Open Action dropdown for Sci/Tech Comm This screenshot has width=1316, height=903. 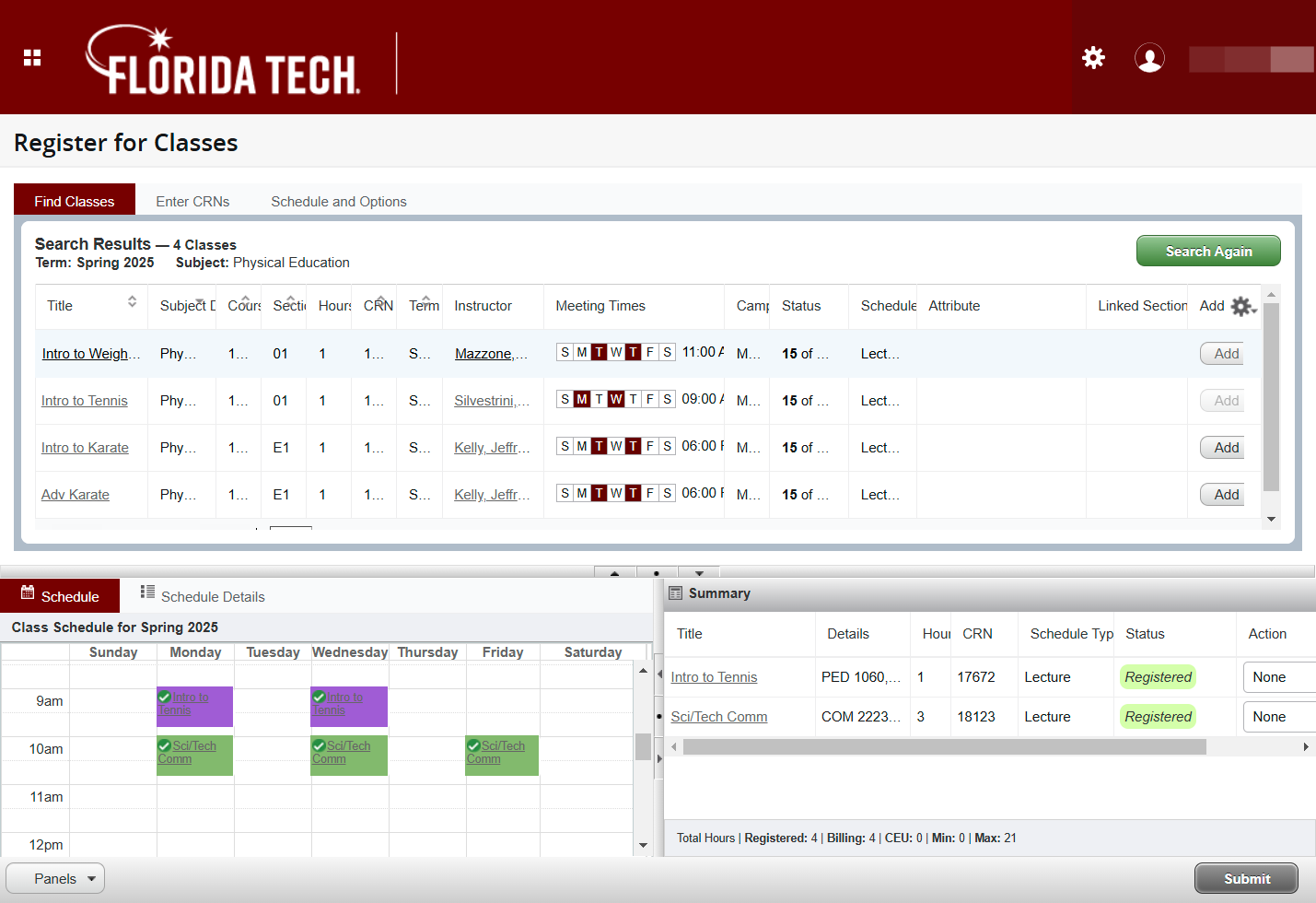click(1279, 717)
